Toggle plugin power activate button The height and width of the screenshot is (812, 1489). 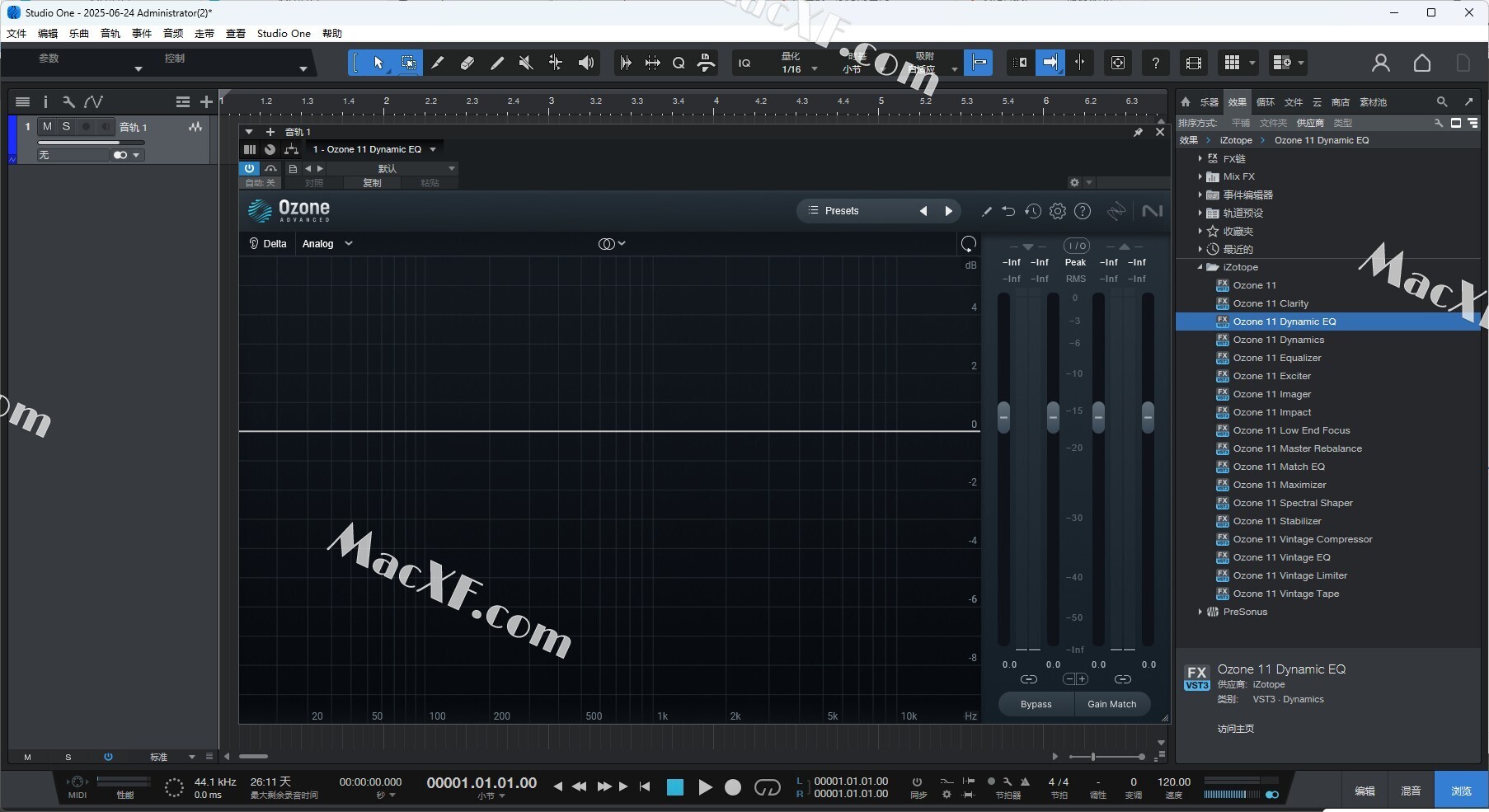tap(249, 168)
